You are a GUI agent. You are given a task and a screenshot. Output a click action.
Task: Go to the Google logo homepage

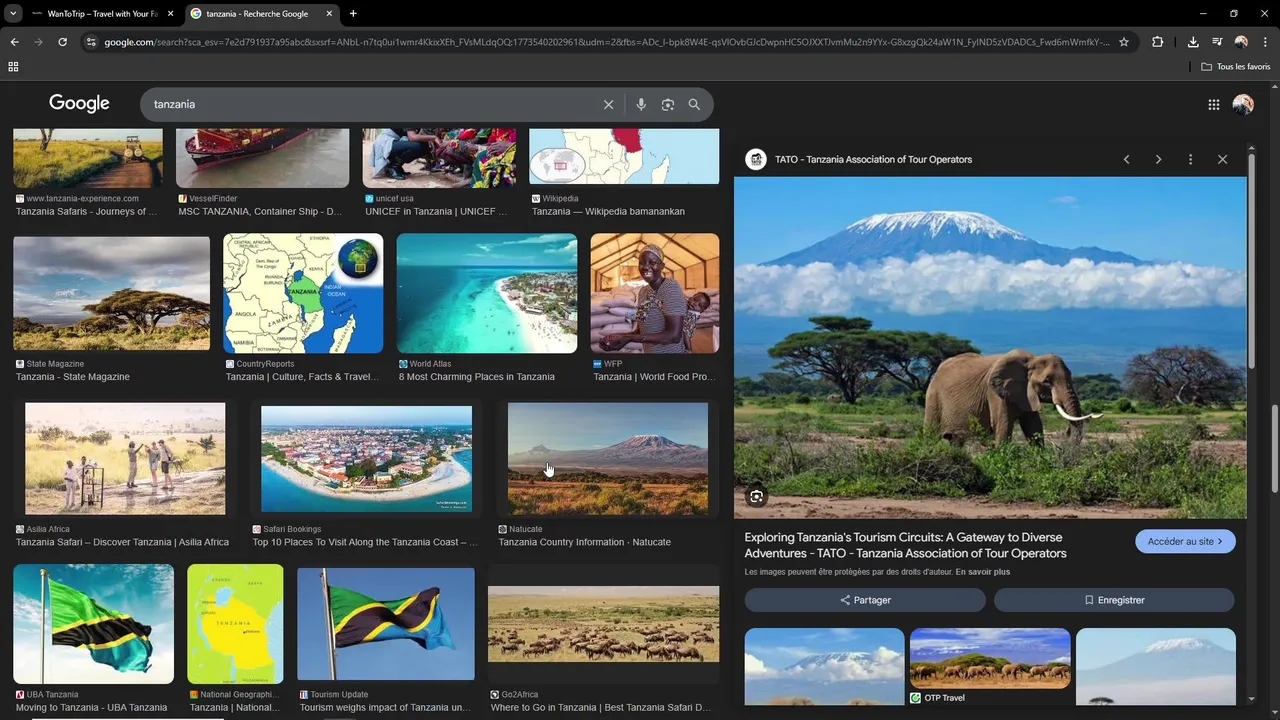[x=79, y=104]
